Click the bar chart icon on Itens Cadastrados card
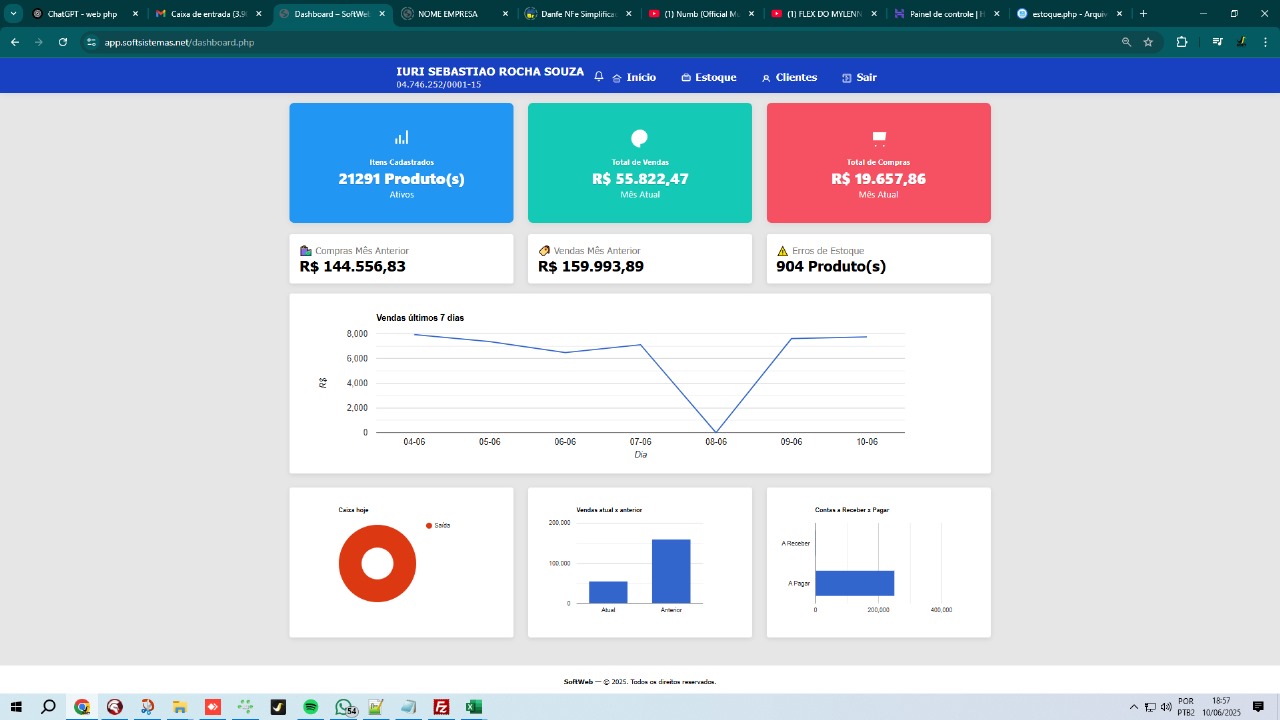Image resolution: width=1280 pixels, height=720 pixels. tap(401, 137)
